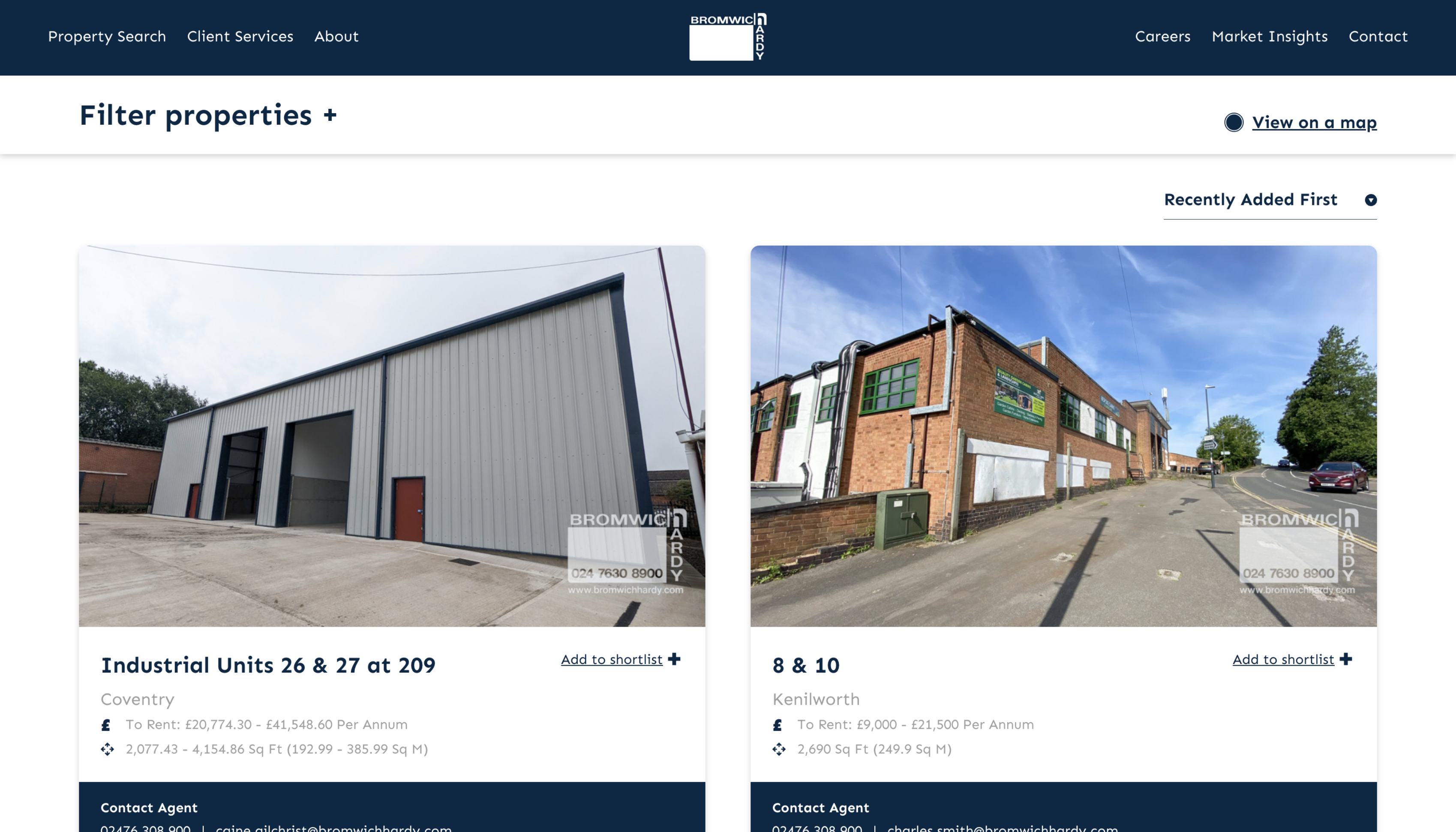Click the plus icon for 8 & 10 shortlist

[x=1346, y=659]
